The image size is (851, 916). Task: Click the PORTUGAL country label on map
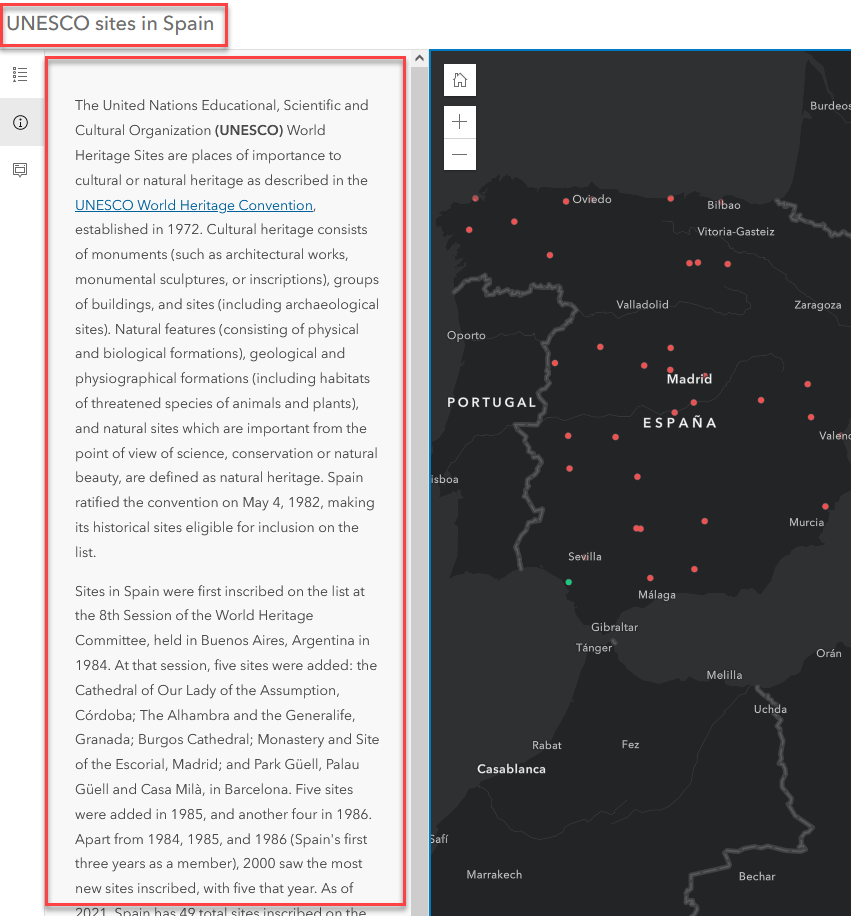click(491, 402)
